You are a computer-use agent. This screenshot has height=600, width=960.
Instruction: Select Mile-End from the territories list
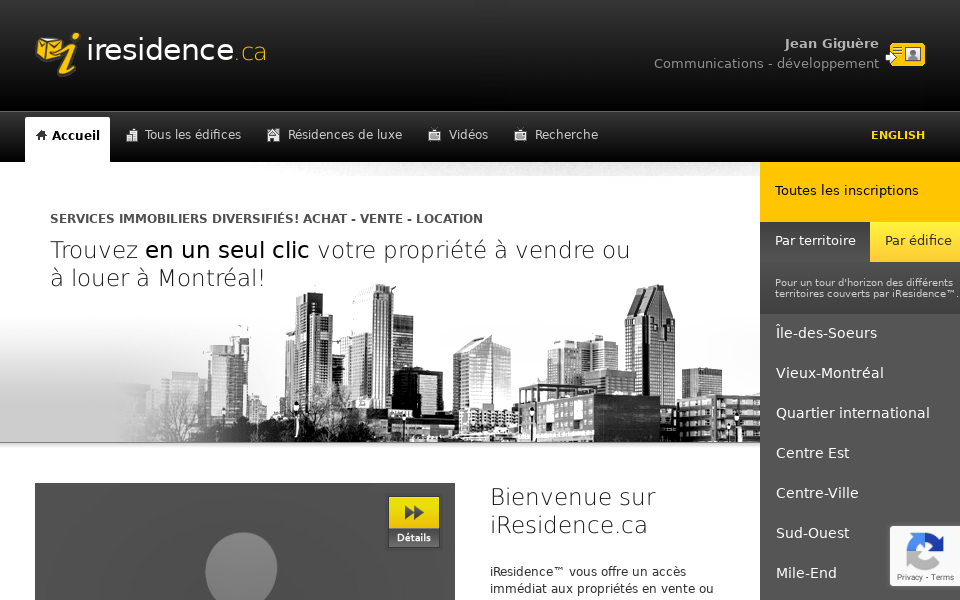[806, 573]
